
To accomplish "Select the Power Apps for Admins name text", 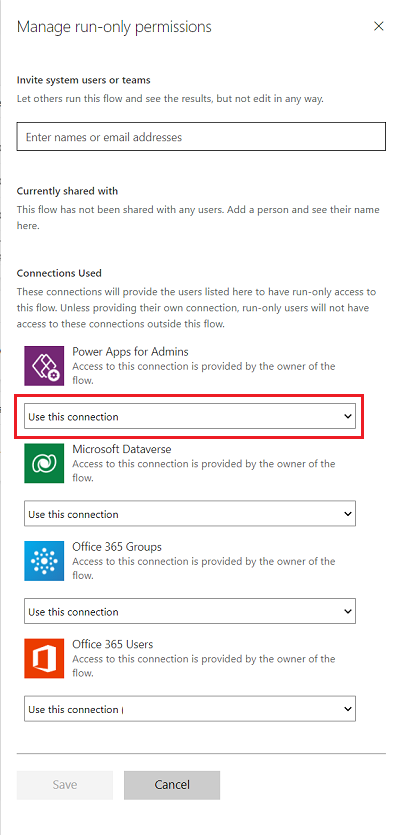I will point(130,351).
